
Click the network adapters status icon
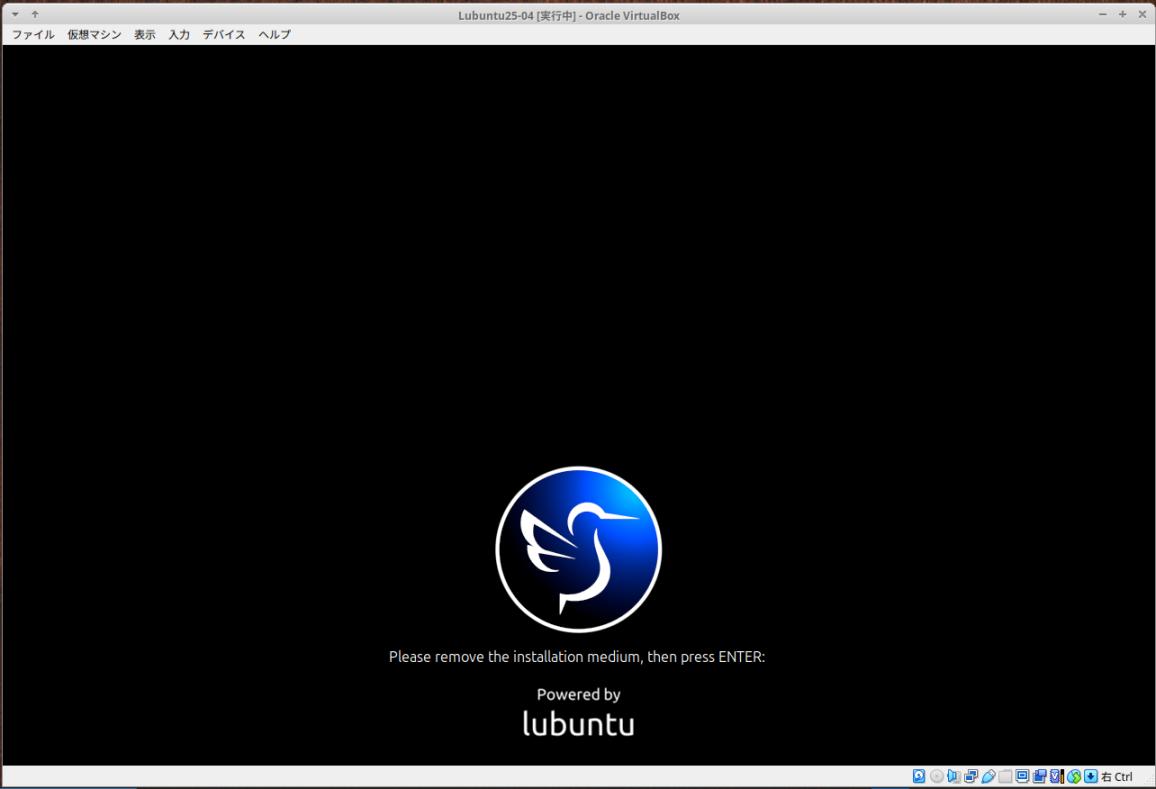pyautogui.click(x=971, y=776)
